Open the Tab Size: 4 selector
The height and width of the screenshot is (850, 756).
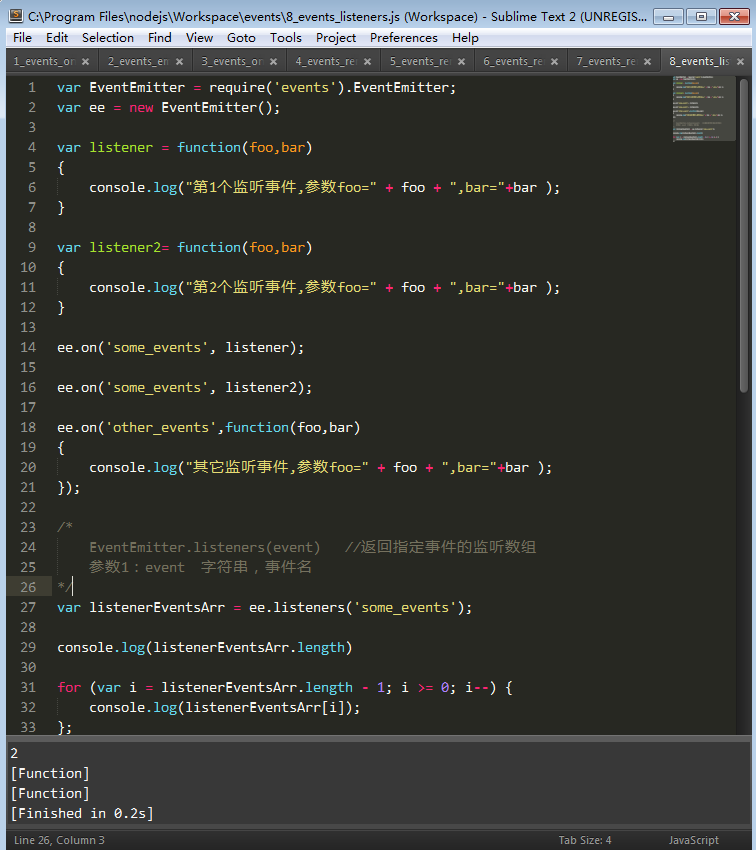coord(585,840)
